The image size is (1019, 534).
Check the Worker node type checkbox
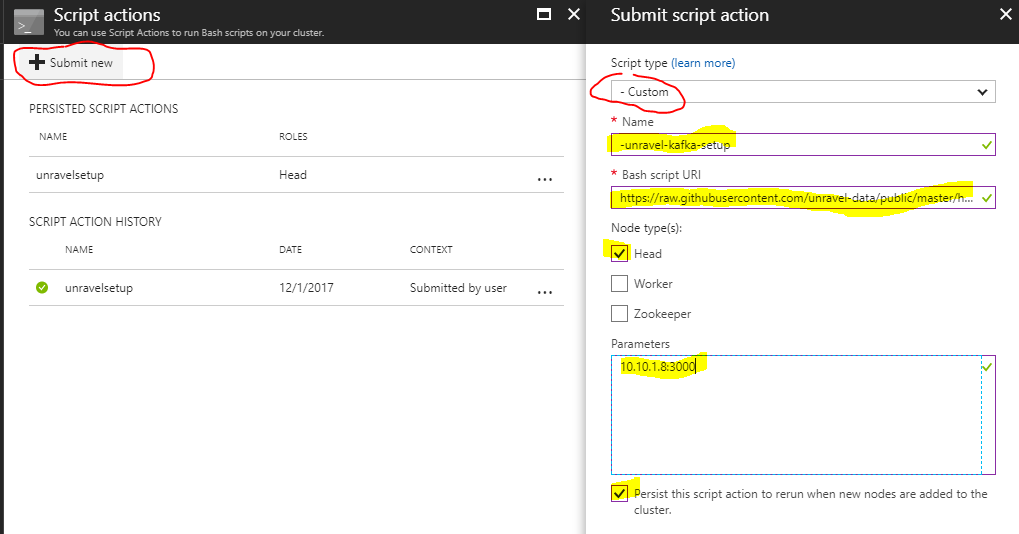pos(619,283)
